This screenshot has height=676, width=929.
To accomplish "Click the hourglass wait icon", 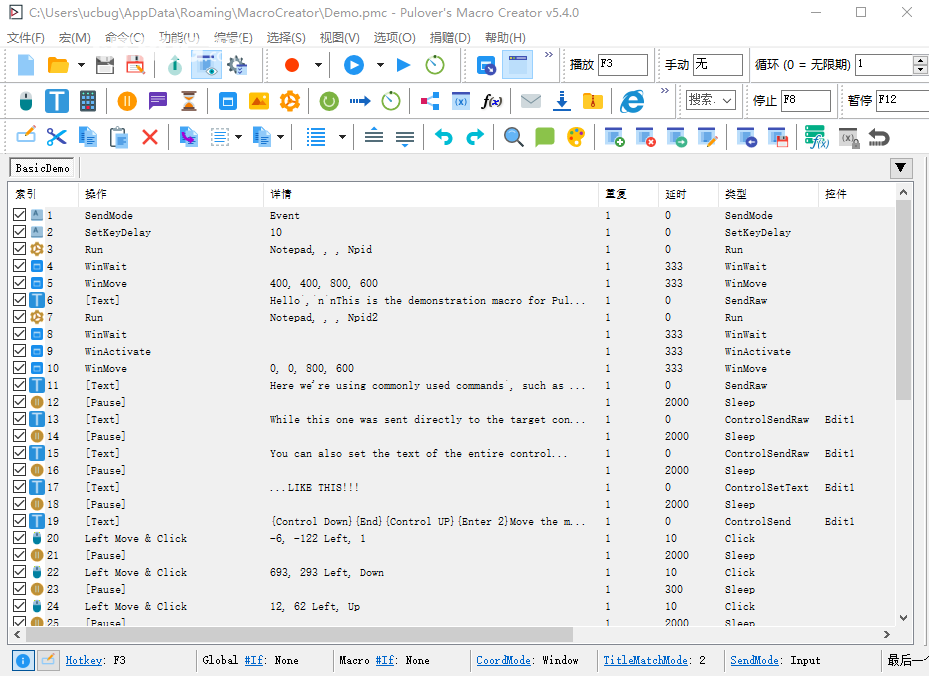I will [189, 101].
